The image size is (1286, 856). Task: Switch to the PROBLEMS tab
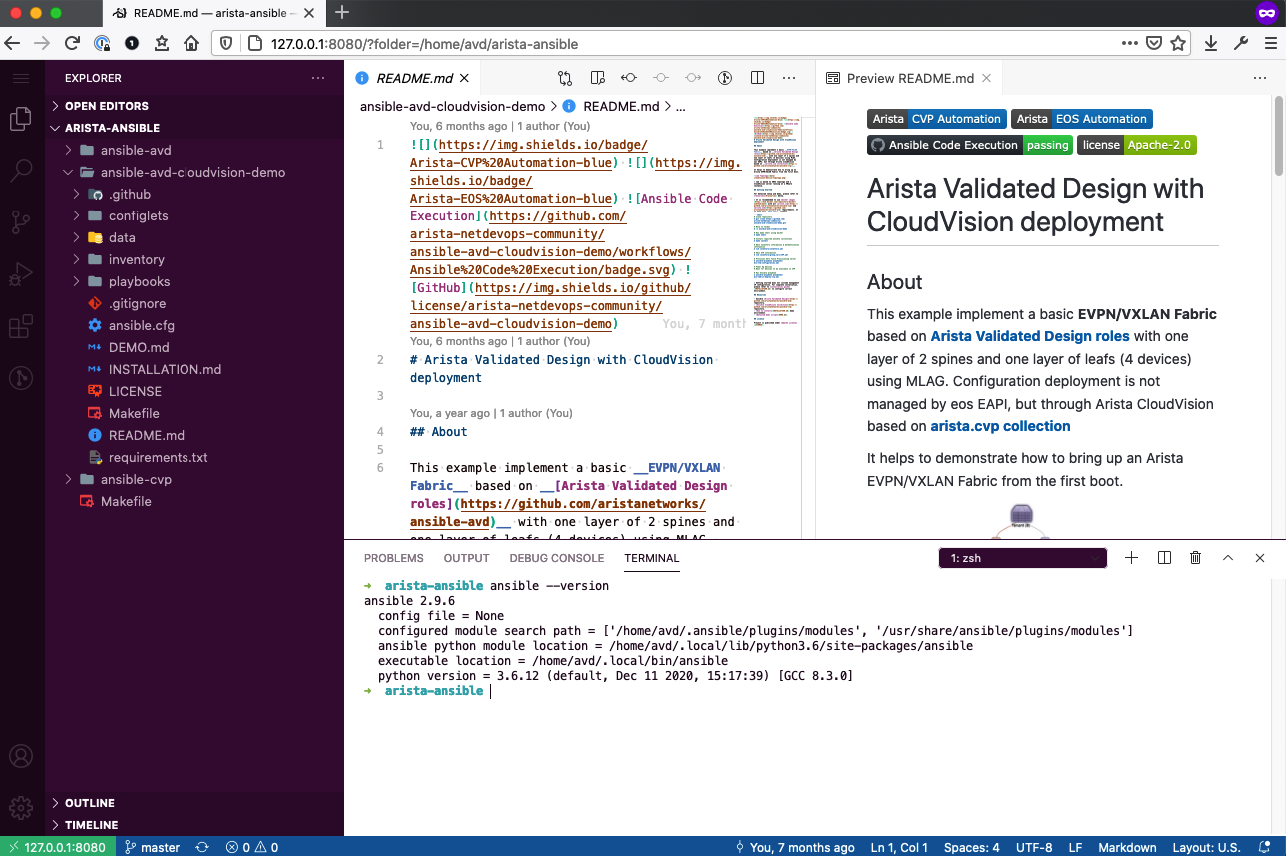[x=393, y=558]
